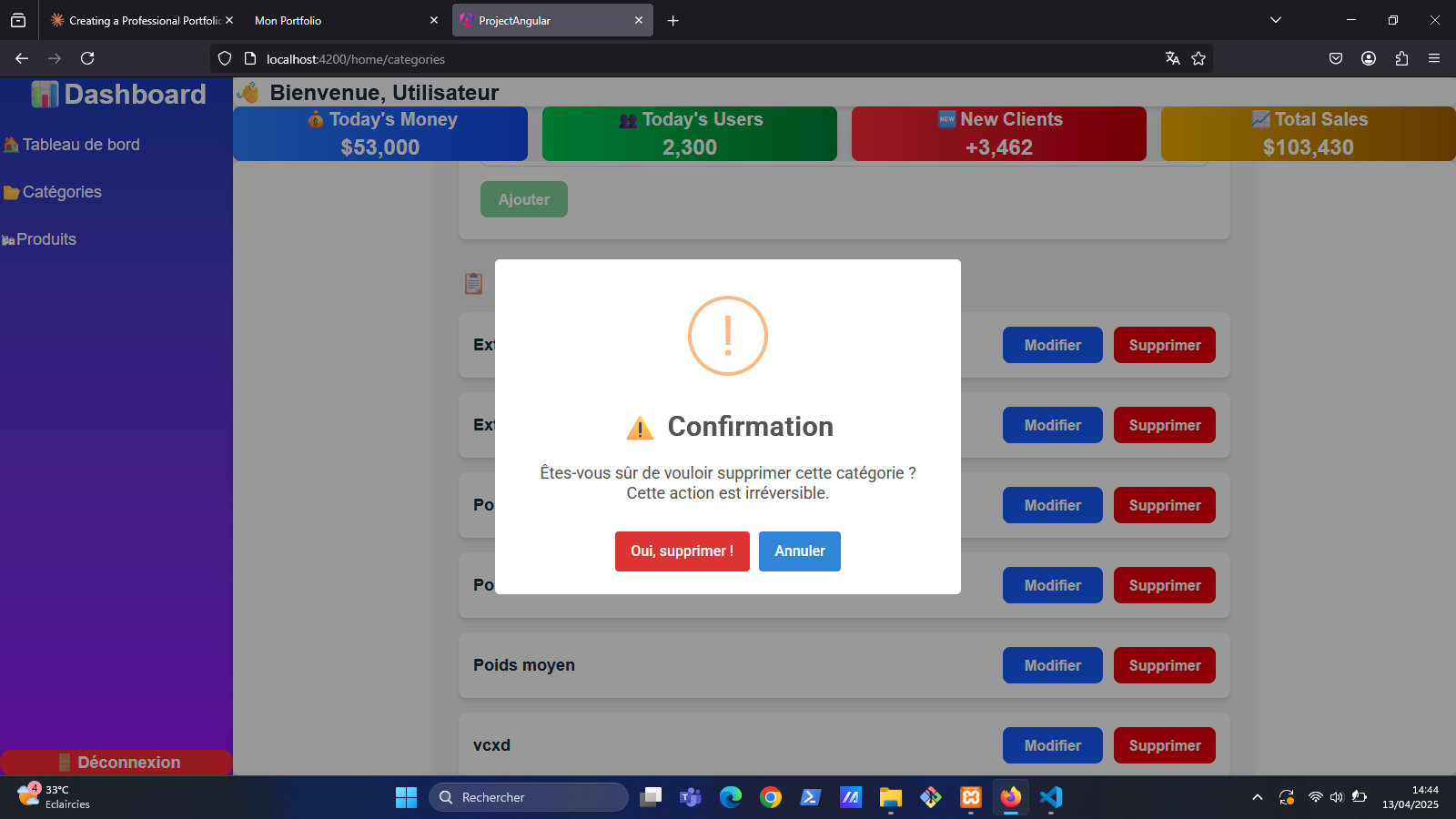This screenshot has height=819, width=1456.
Task: Click Modifier for the 'Poids moyen' category
Action: point(1053,665)
